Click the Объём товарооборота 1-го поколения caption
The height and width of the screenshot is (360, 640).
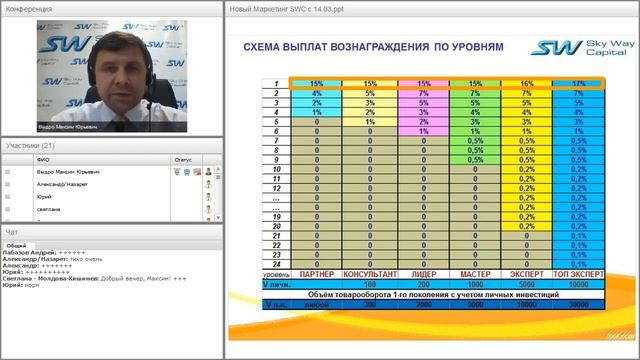(x=433, y=294)
